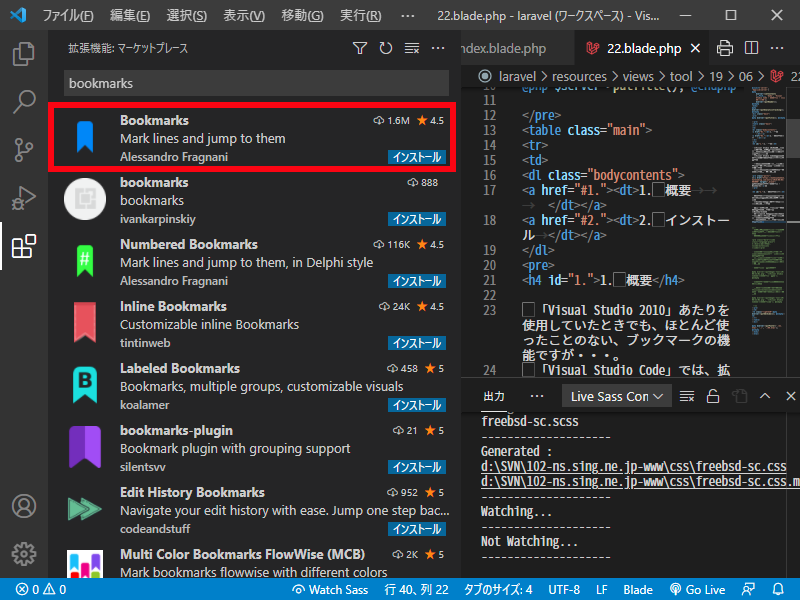Maximize the output panel with chevron
Viewport: 800px width, 600px height.
[x=764, y=396]
